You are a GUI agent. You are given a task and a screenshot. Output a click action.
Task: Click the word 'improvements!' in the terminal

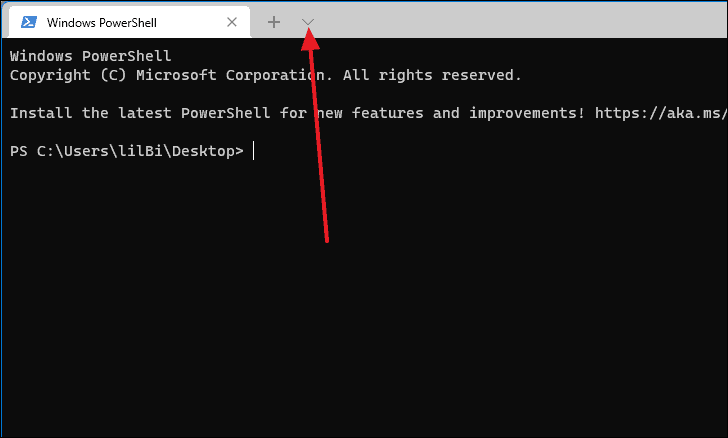point(527,113)
